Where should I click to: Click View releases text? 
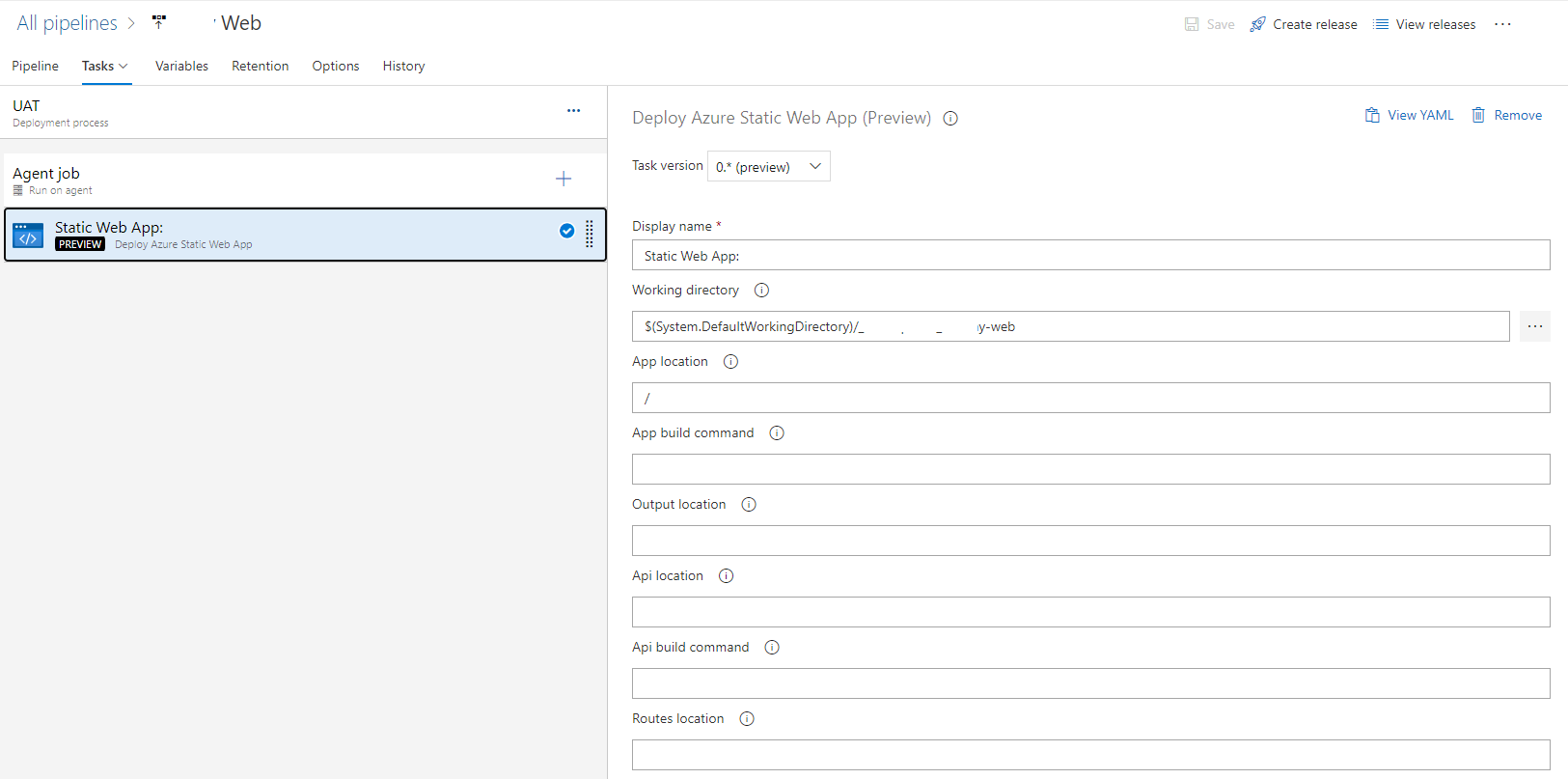[1436, 24]
